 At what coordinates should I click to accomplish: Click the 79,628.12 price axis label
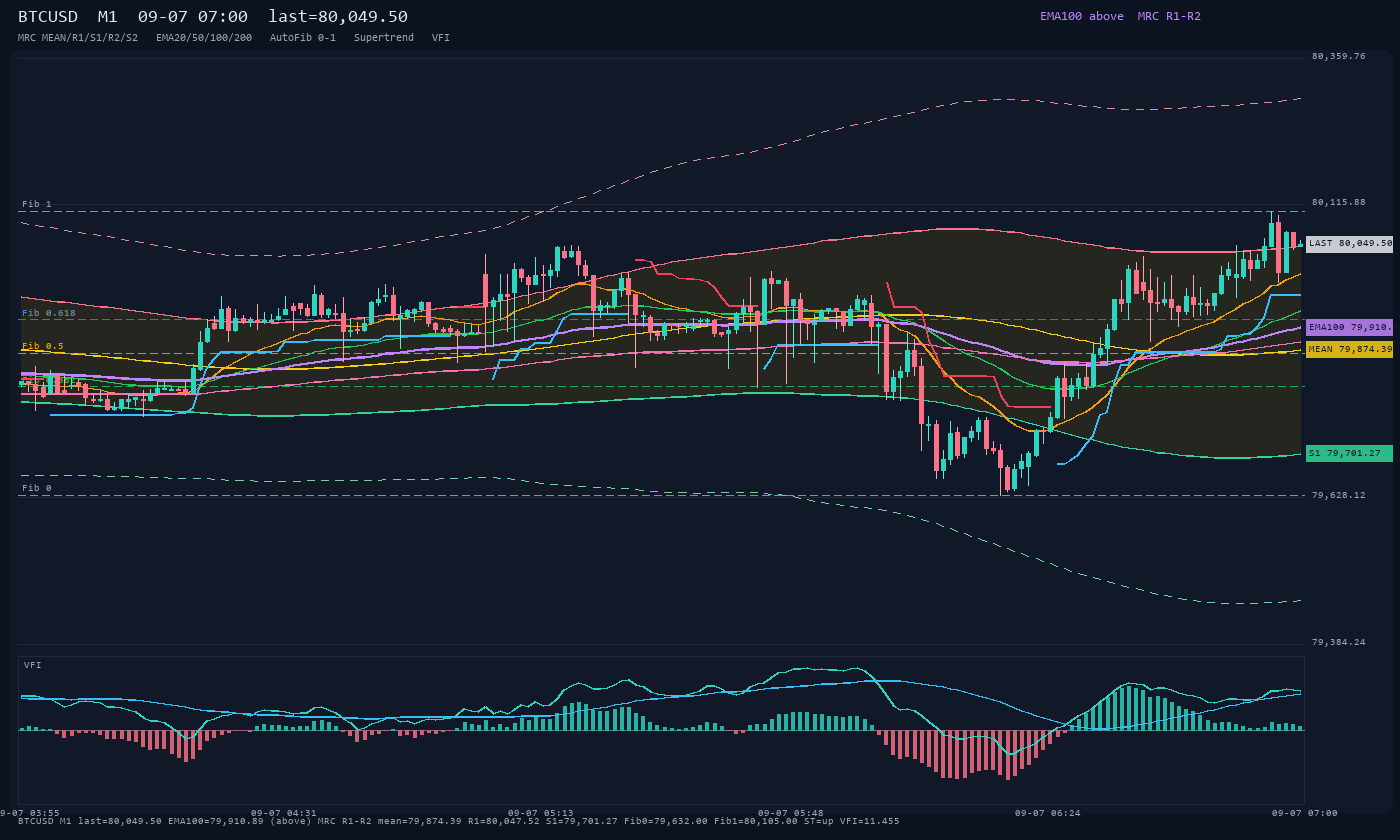click(x=1338, y=494)
